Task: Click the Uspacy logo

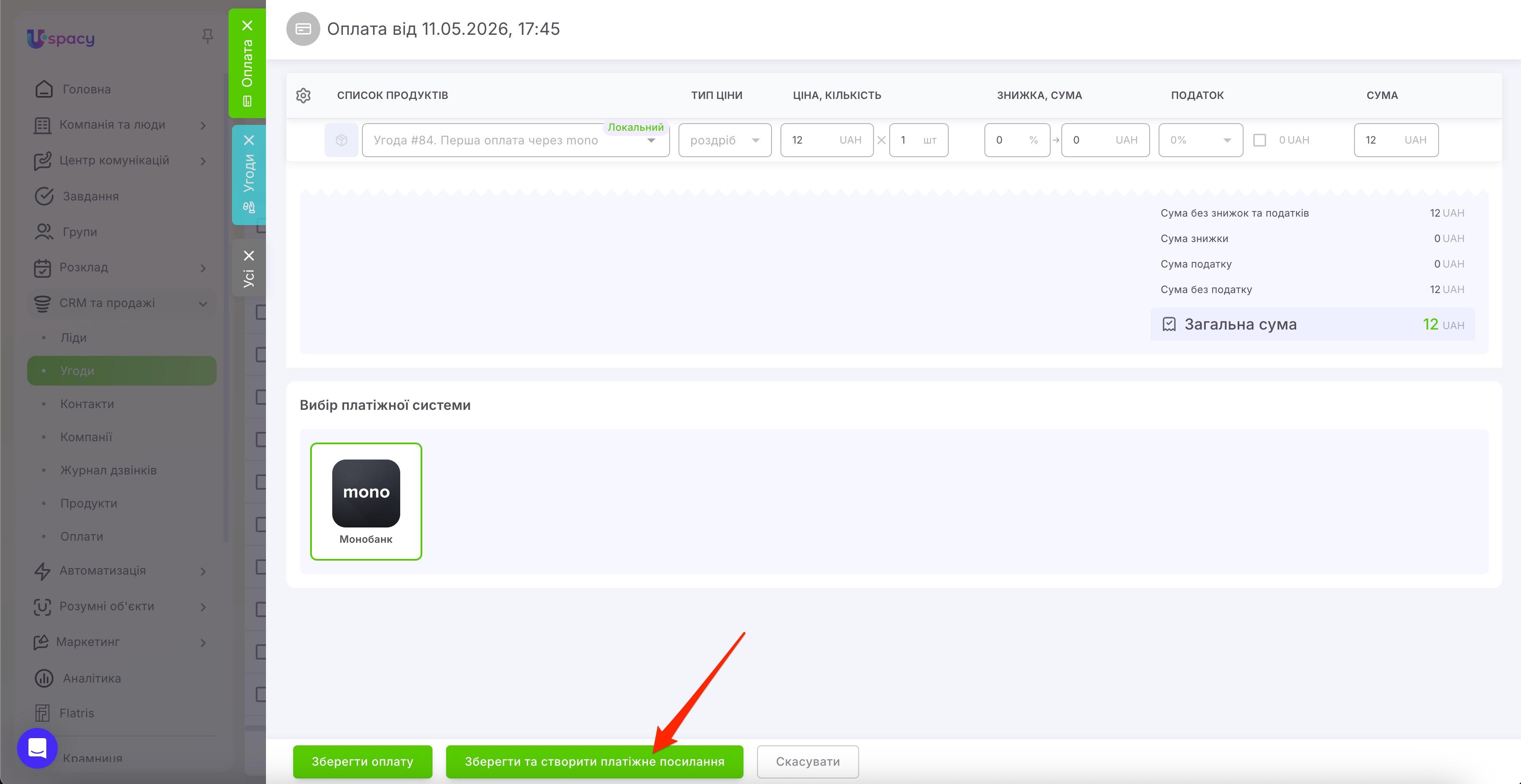Action: pyautogui.click(x=61, y=38)
